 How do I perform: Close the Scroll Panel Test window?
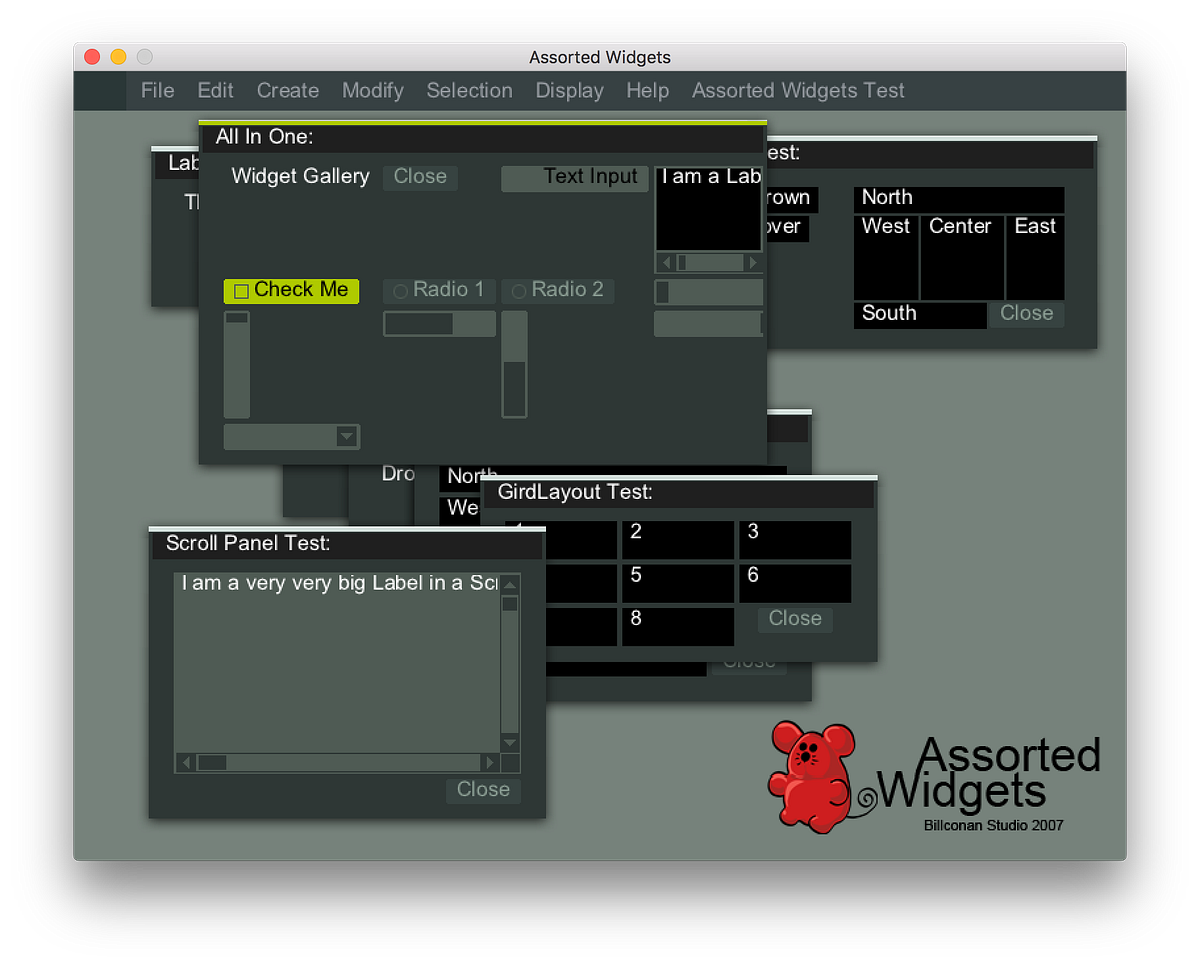pos(483,789)
